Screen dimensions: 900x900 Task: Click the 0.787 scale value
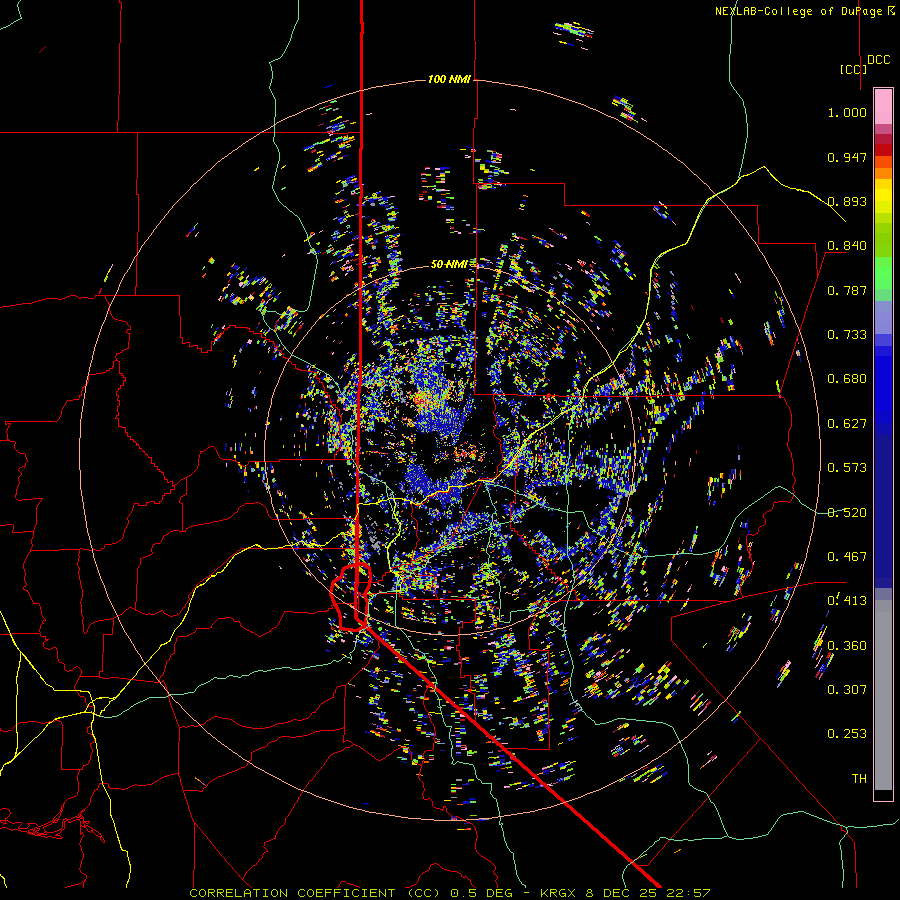(847, 290)
